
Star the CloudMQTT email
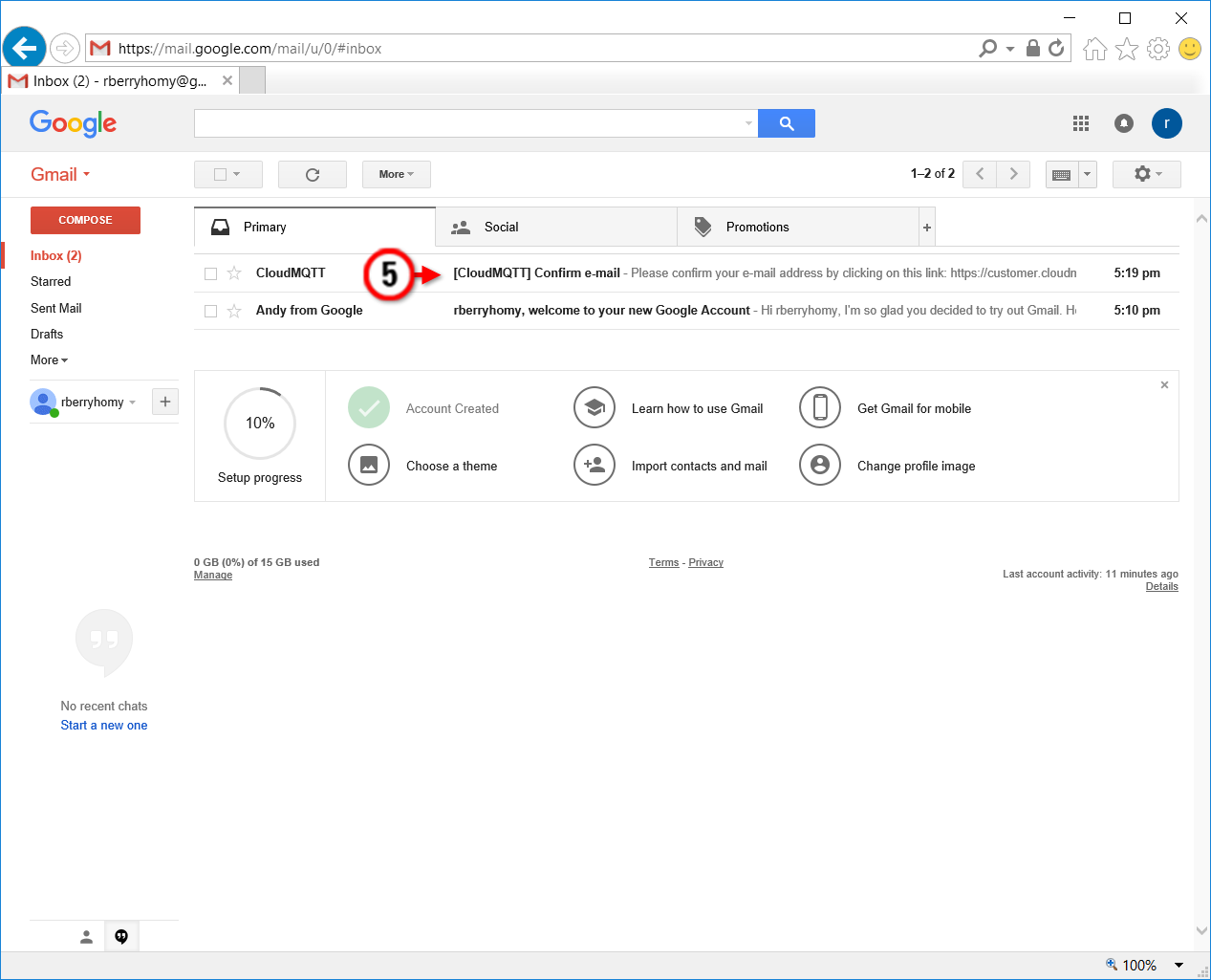click(x=234, y=273)
